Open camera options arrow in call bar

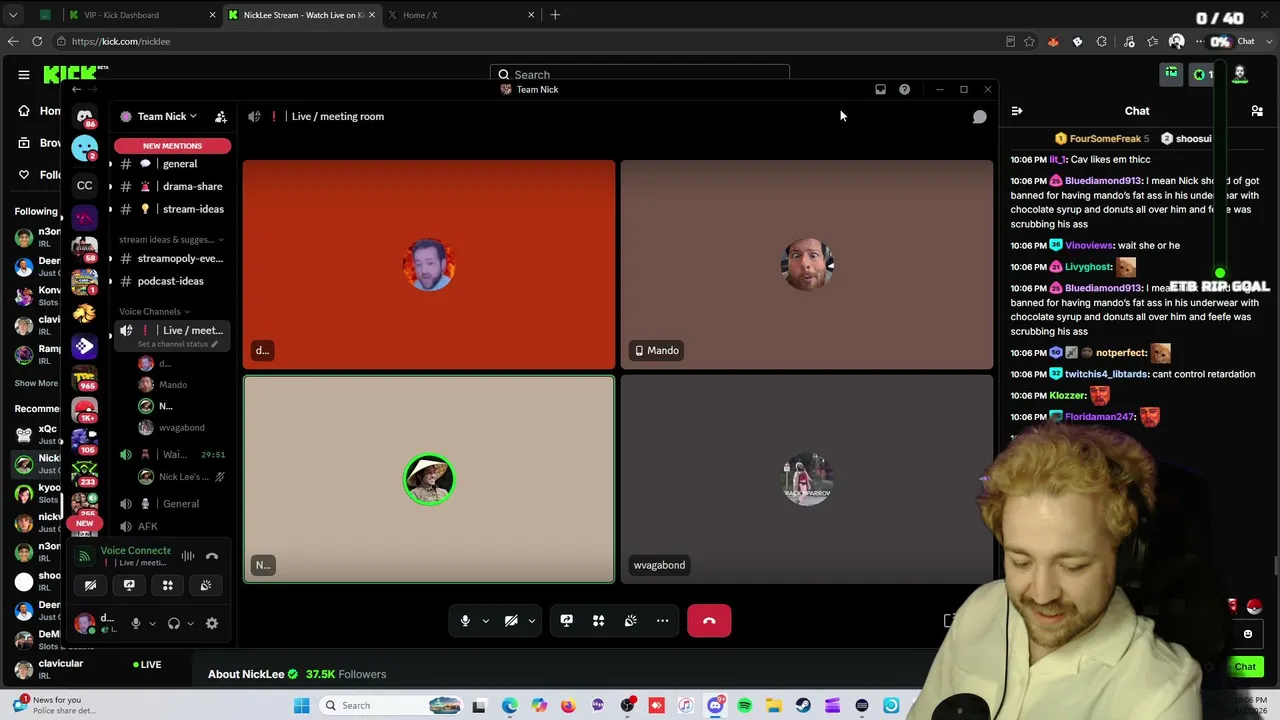click(531, 621)
